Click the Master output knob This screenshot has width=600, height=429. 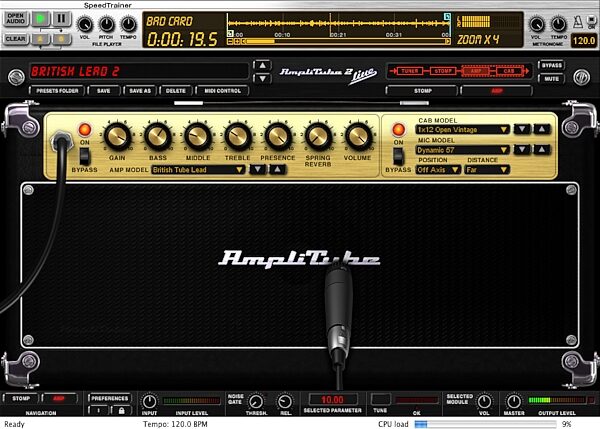click(514, 401)
